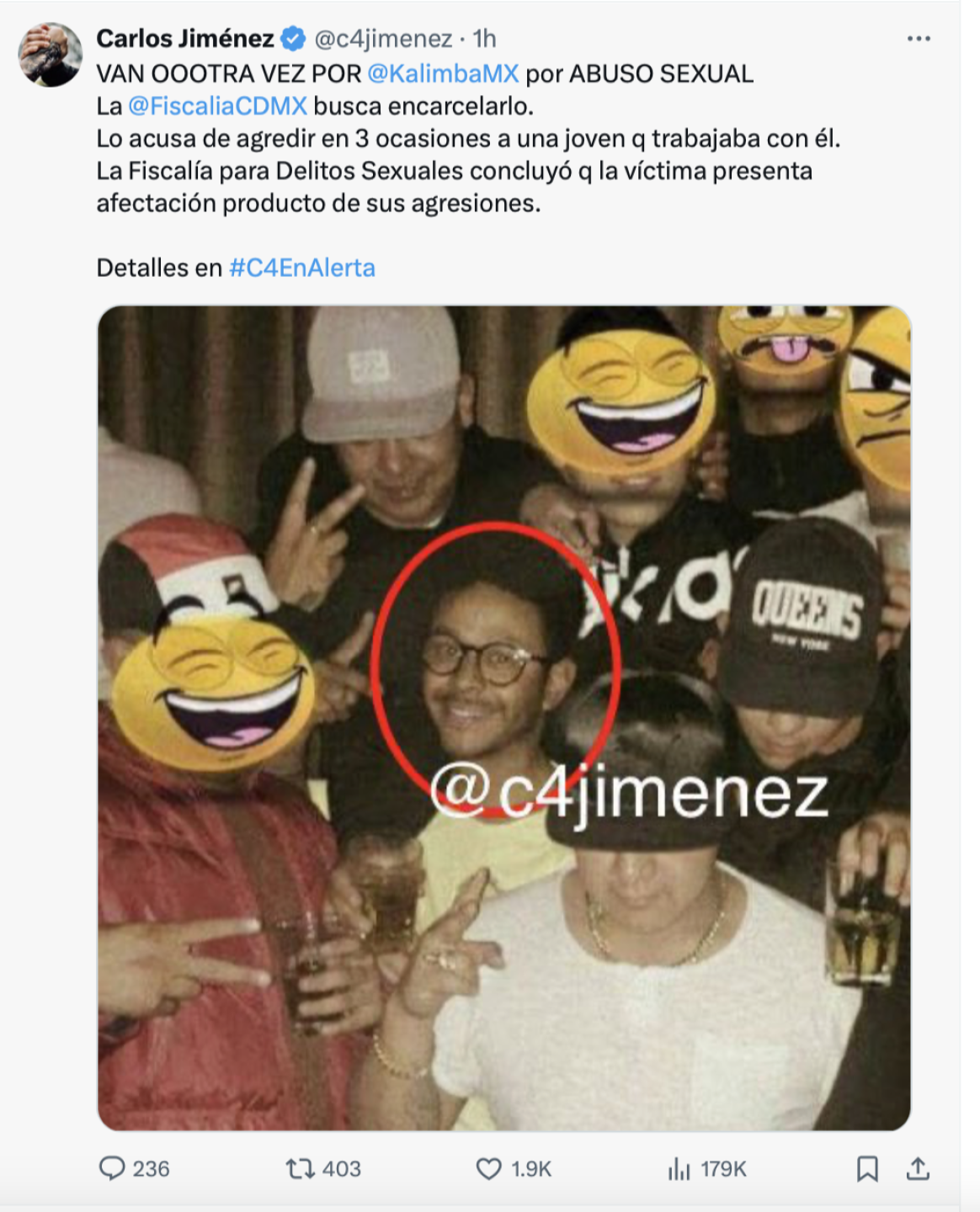This screenshot has width=980, height=1212.
Task: Open the @FiscaliaCDMX mention link
Action: (x=217, y=106)
